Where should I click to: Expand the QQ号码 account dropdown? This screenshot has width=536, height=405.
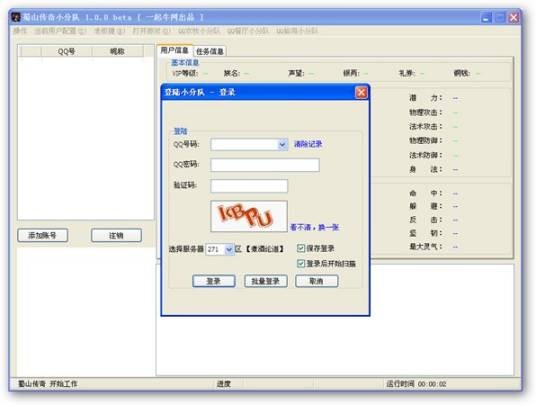coord(282,145)
